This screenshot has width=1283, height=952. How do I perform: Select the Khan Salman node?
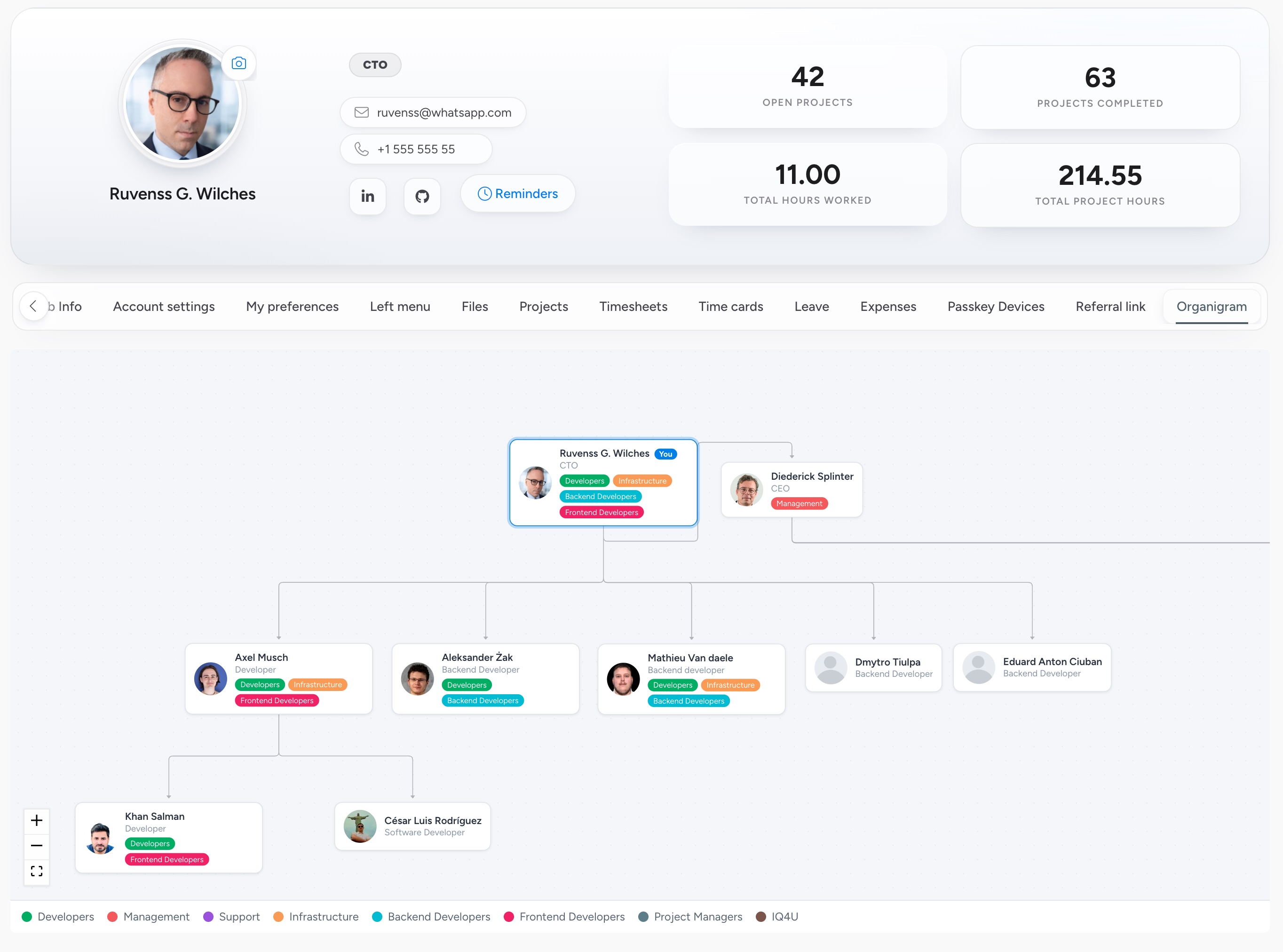[x=169, y=838]
